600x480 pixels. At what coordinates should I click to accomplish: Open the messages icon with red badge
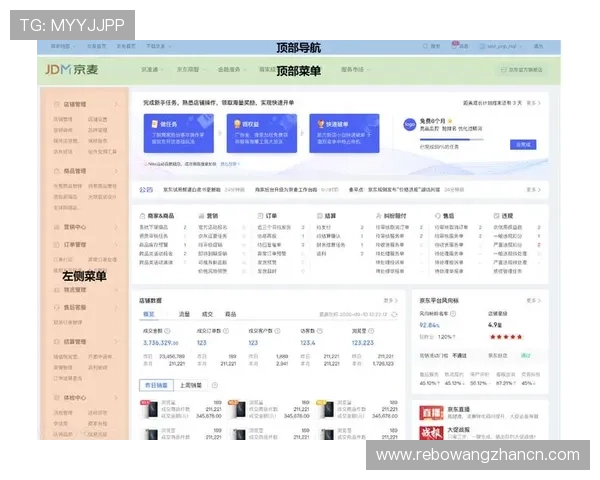click(x=455, y=45)
